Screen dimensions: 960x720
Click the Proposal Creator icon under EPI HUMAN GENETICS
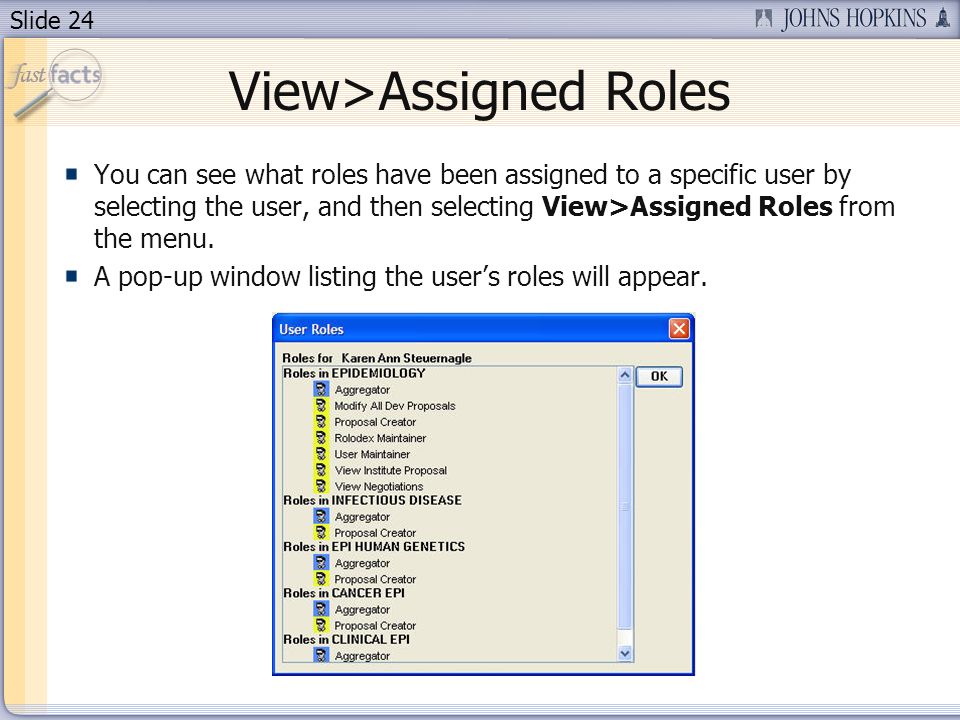(x=321, y=579)
